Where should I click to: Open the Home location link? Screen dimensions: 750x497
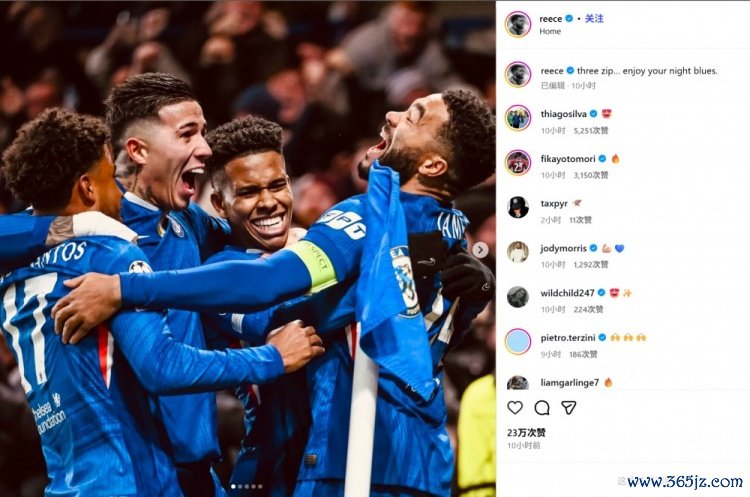tap(550, 32)
